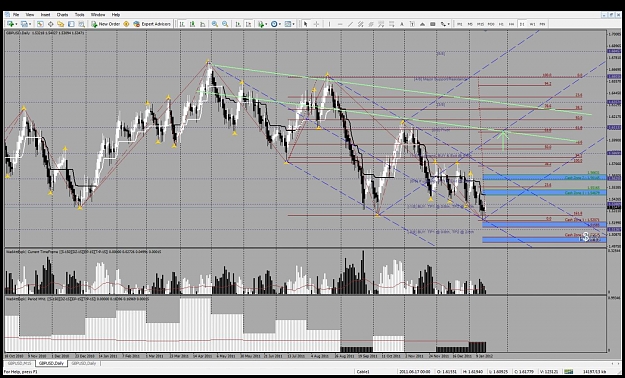Screen dimensions: 625x378
Task: Open the Help menu
Action: (116, 15)
